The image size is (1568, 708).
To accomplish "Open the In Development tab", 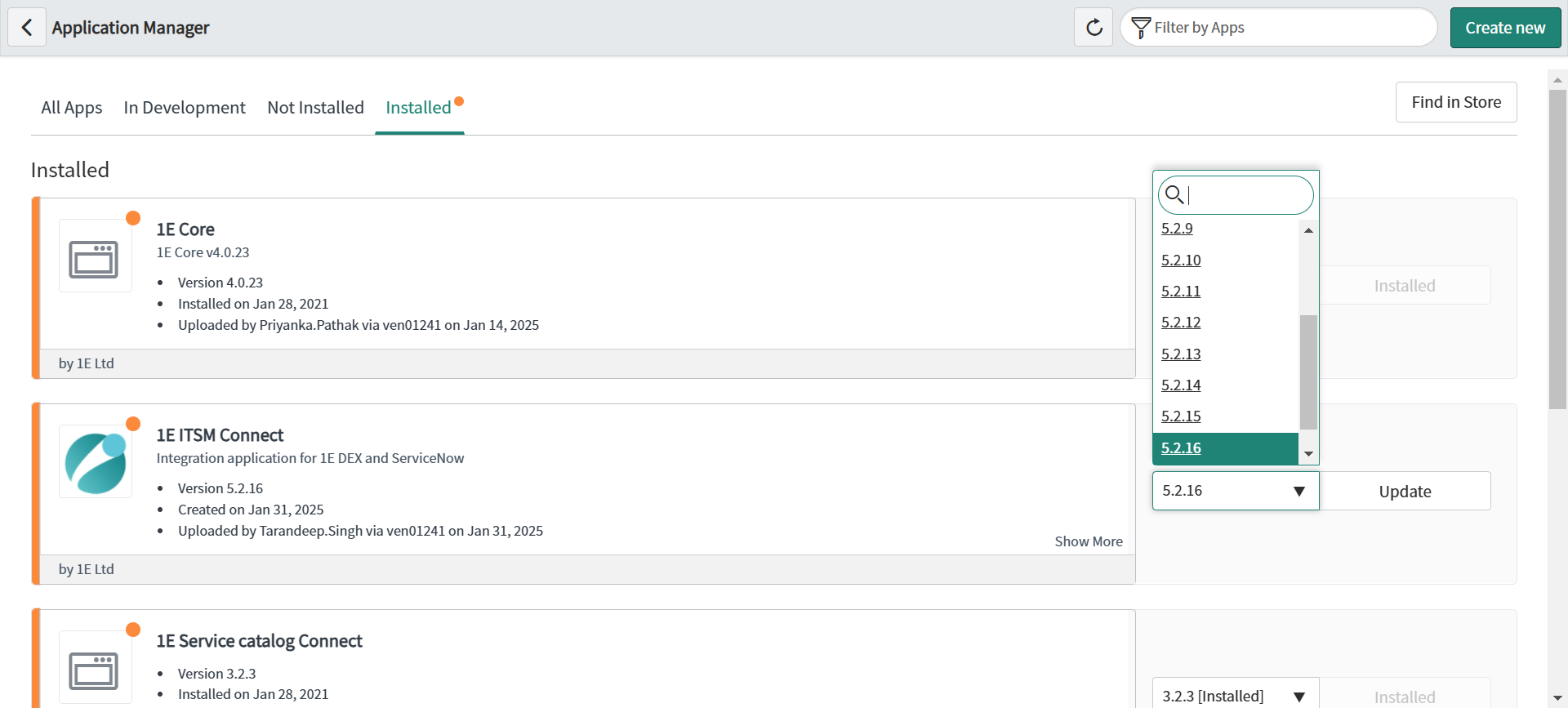I will (x=185, y=108).
